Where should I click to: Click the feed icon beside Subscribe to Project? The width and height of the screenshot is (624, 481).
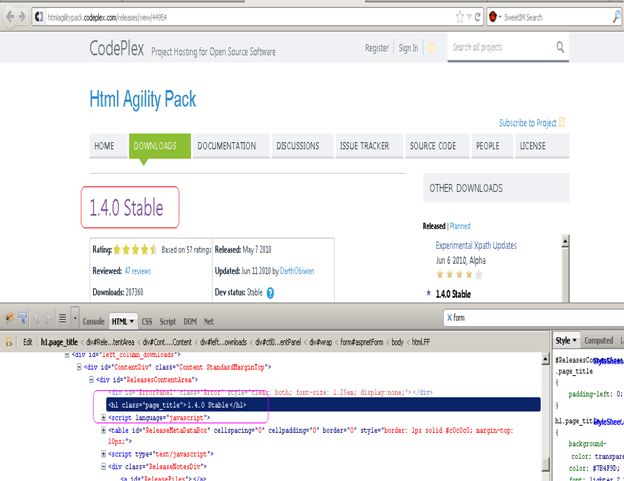(x=562, y=122)
